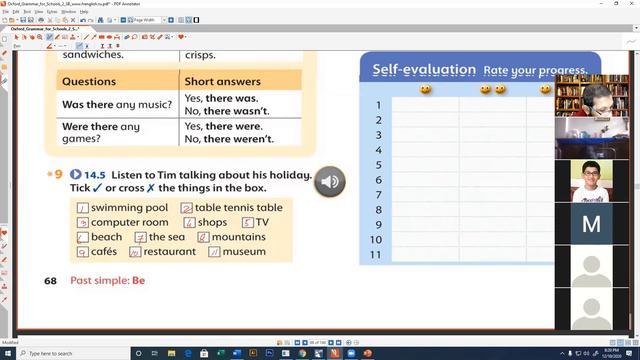Choose the Pen tool
This screenshot has height=360, width=640.
coord(49,37)
